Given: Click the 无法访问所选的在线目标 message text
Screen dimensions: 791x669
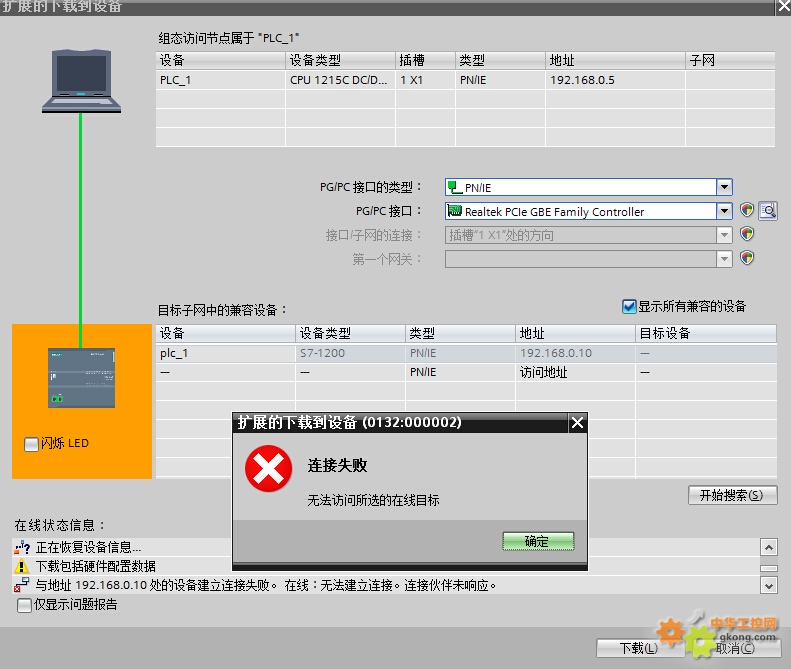Looking at the screenshot, I should [x=373, y=500].
